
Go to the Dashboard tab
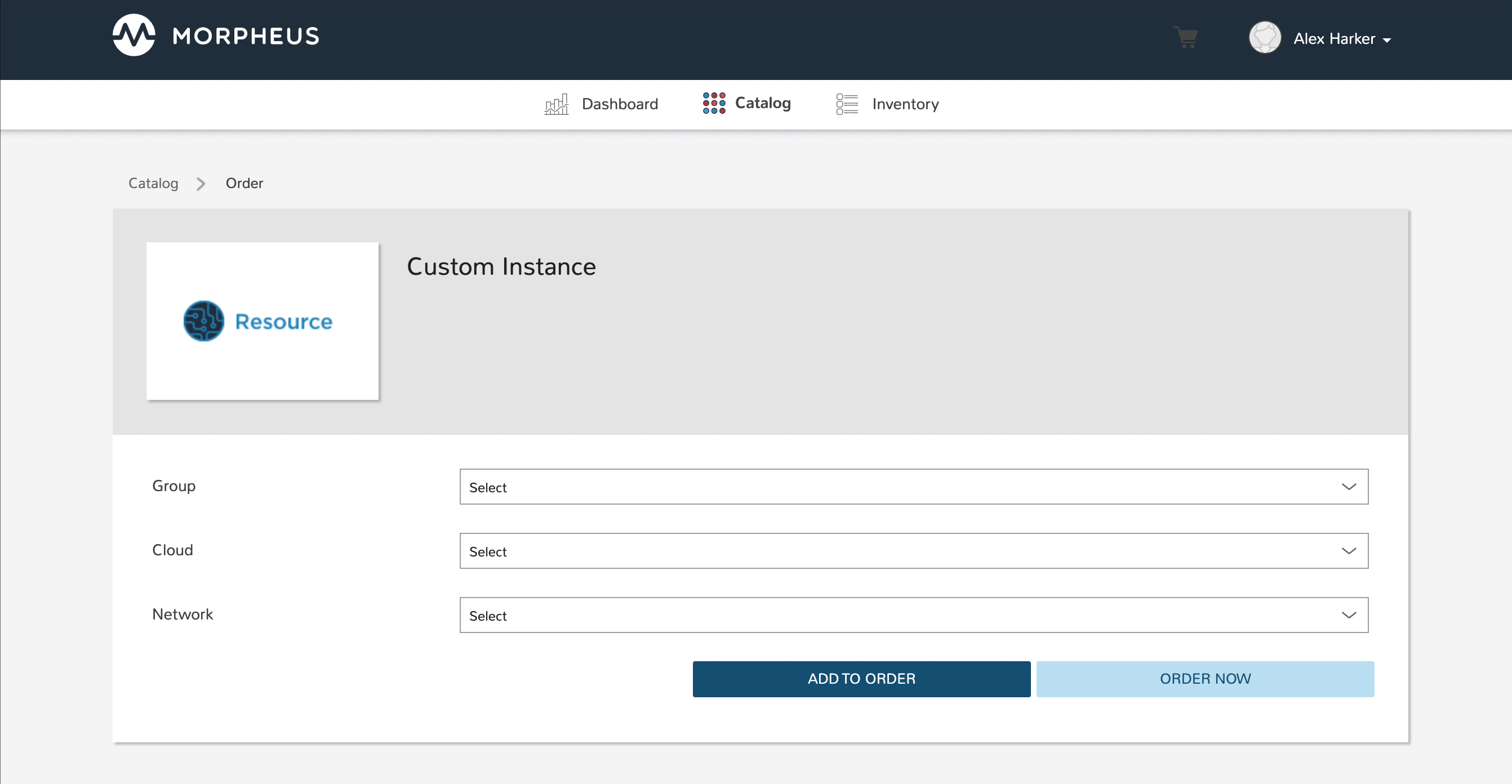point(619,104)
